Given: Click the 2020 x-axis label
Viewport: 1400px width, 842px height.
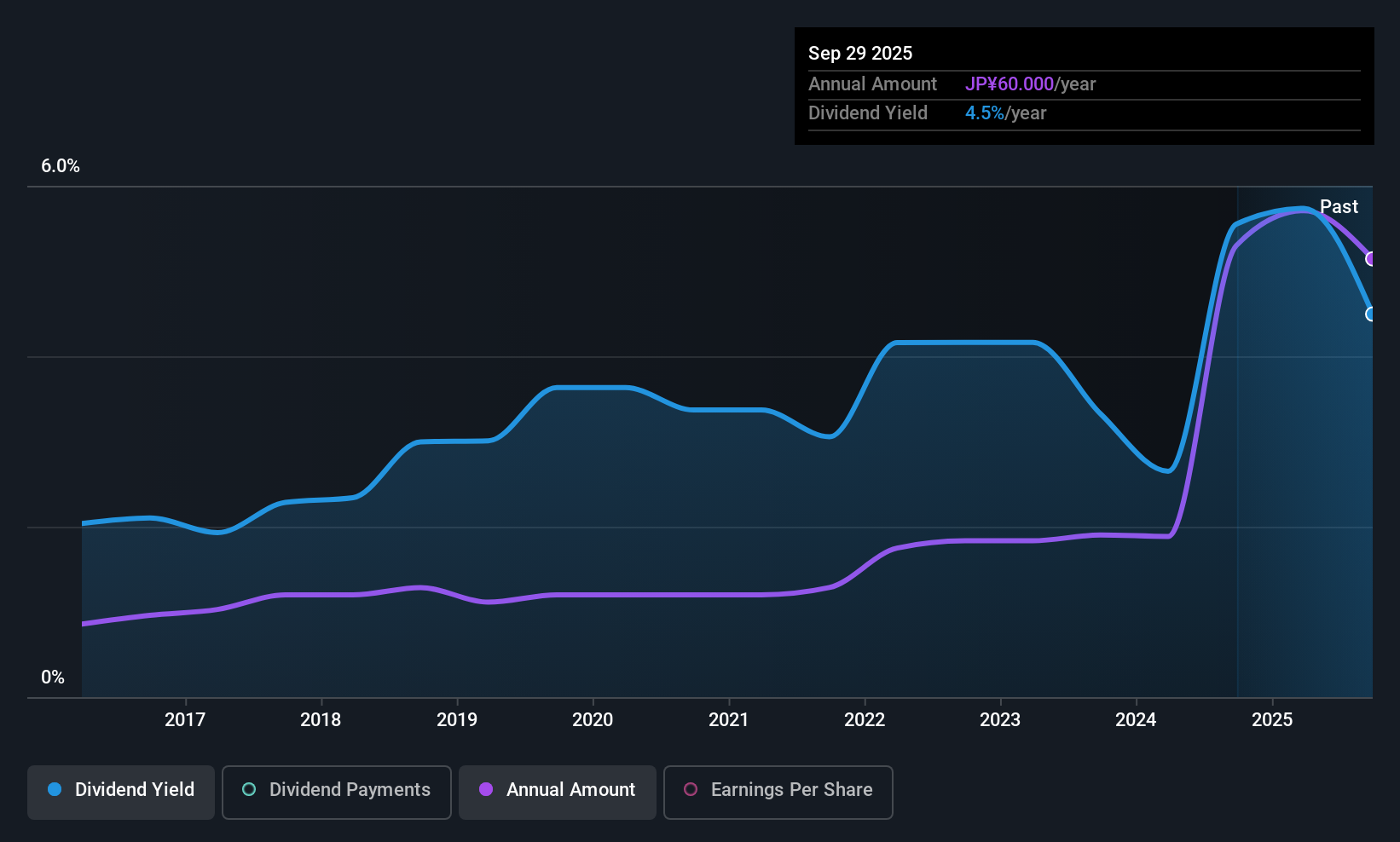Looking at the screenshot, I should (x=593, y=720).
